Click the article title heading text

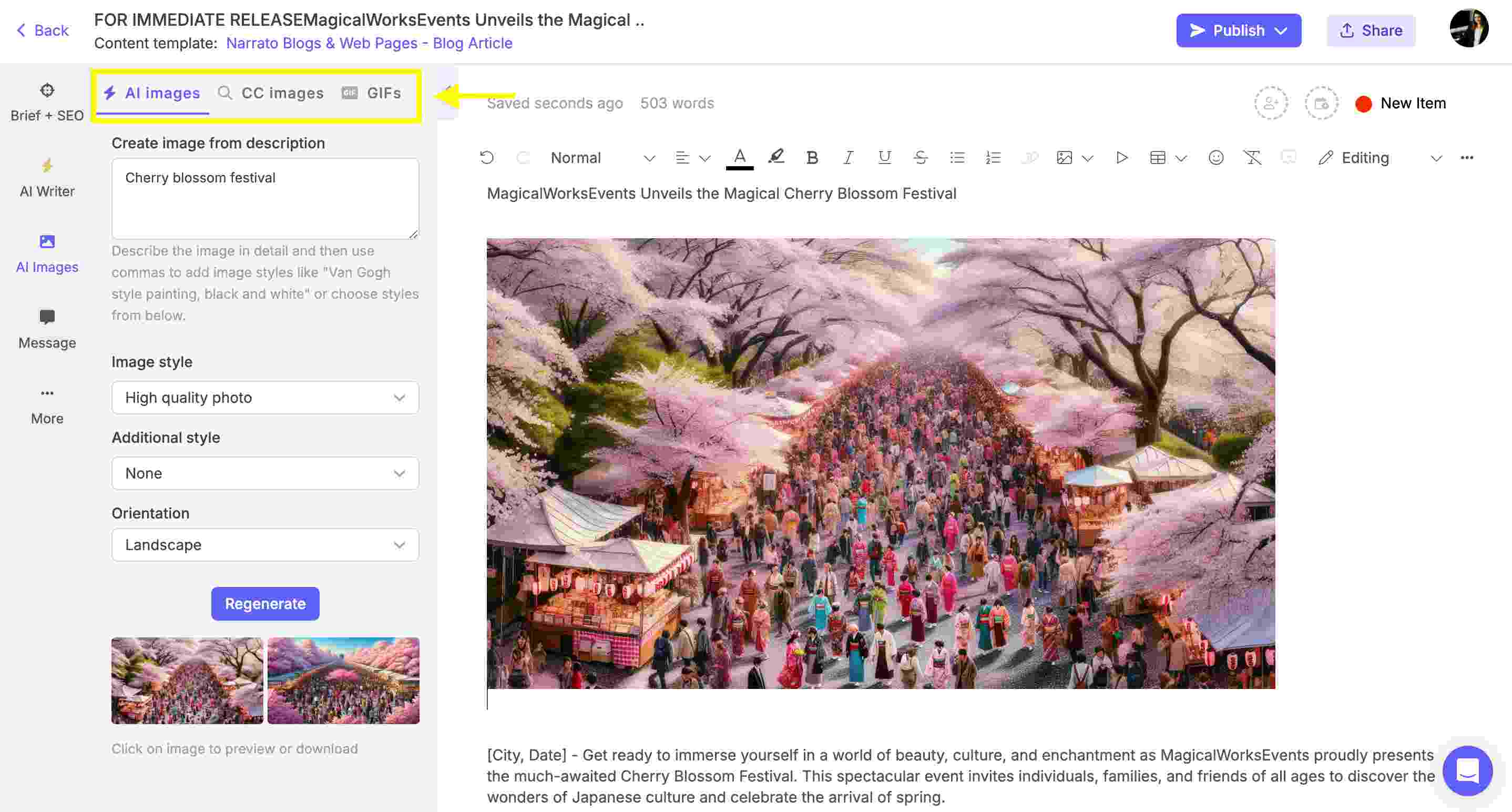[x=721, y=193]
